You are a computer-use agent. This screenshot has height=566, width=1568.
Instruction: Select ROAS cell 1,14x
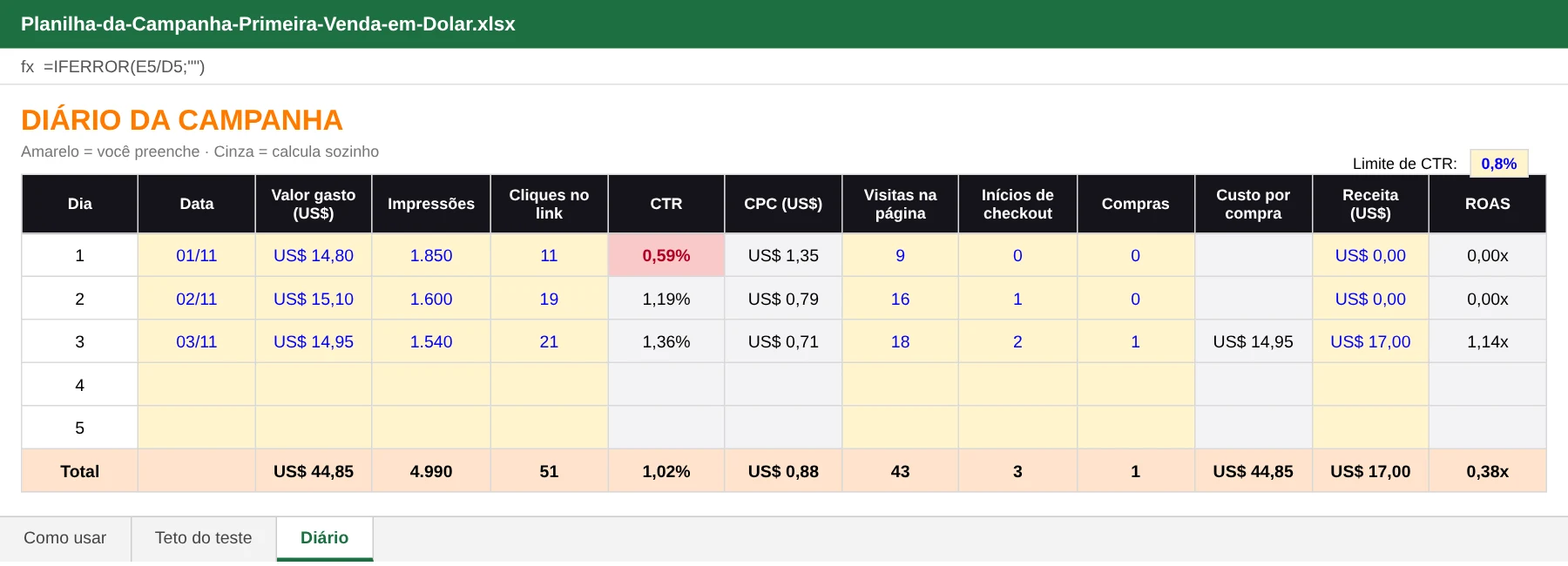pos(1488,341)
